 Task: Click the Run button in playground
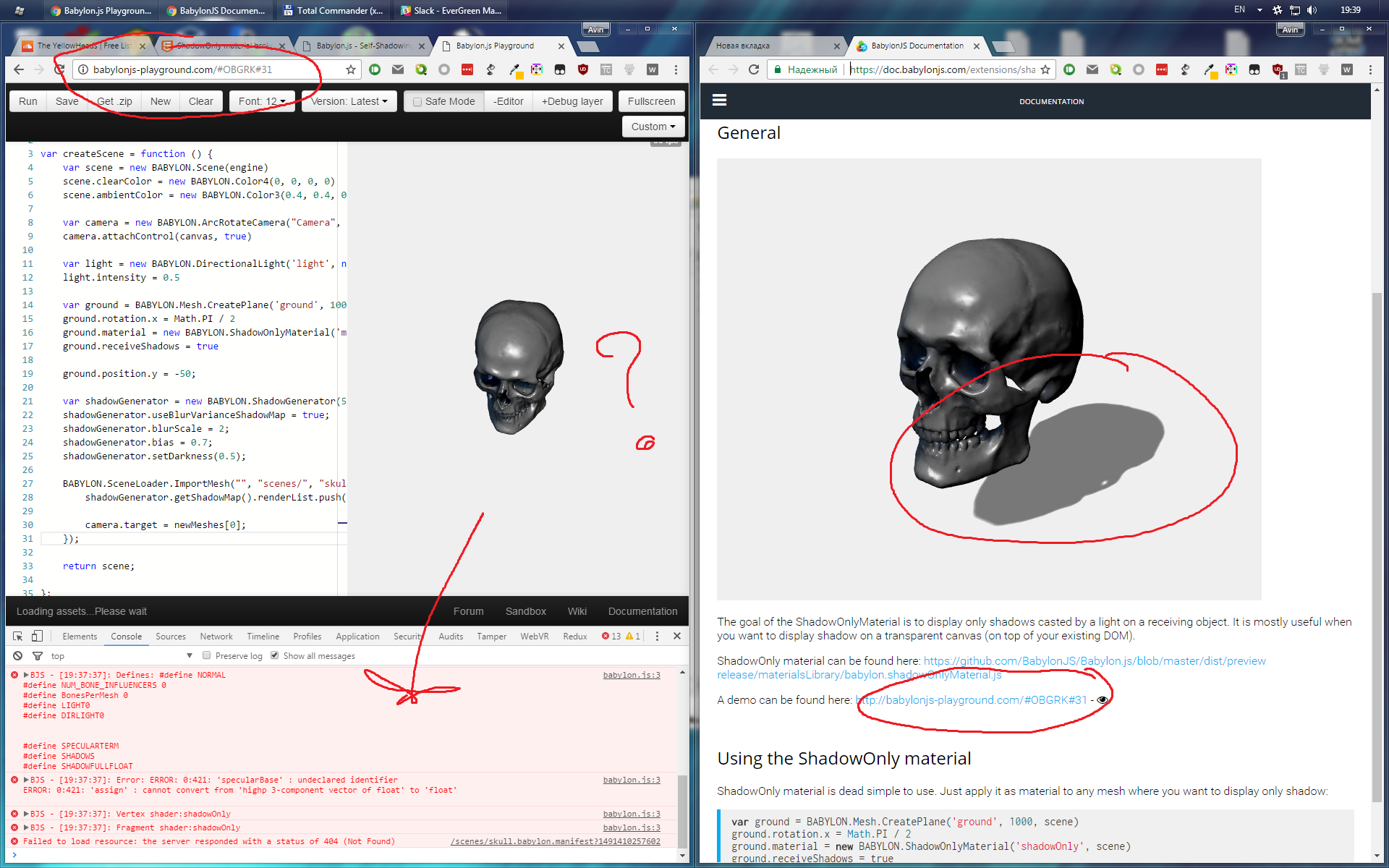click(x=28, y=101)
